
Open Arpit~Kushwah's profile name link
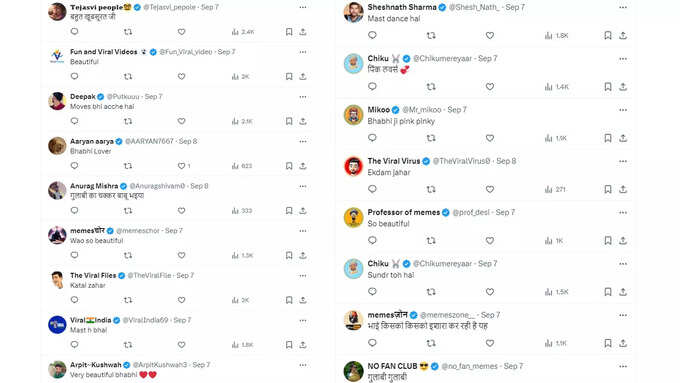95,365
